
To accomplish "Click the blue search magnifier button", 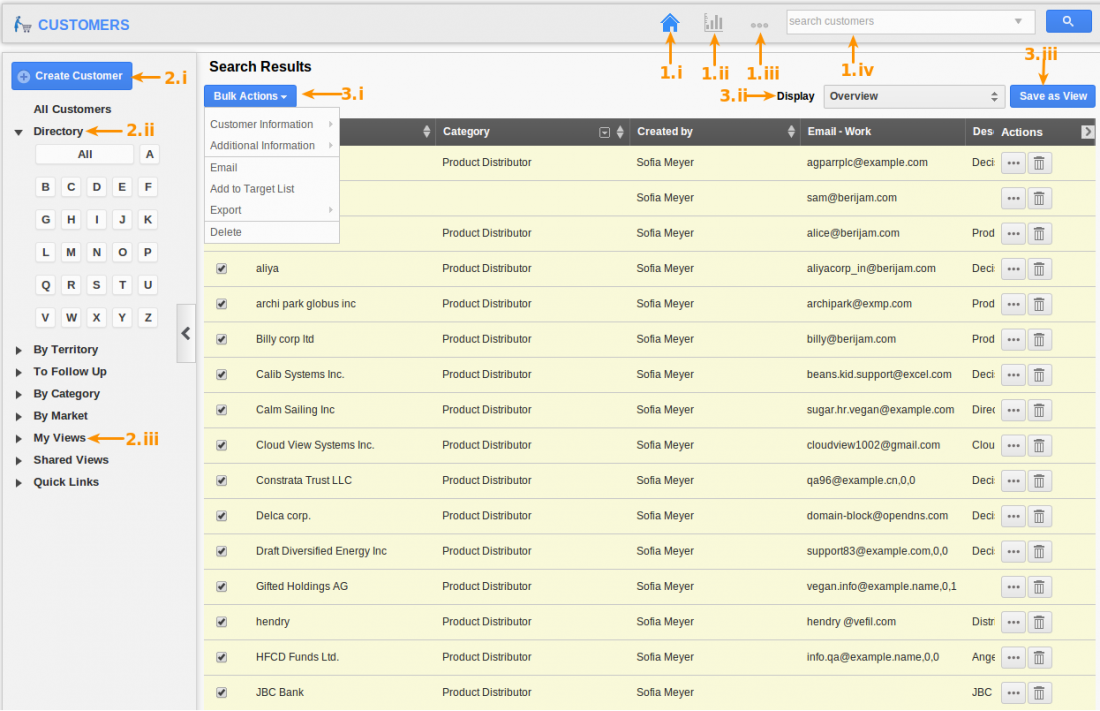I will coord(1068,22).
